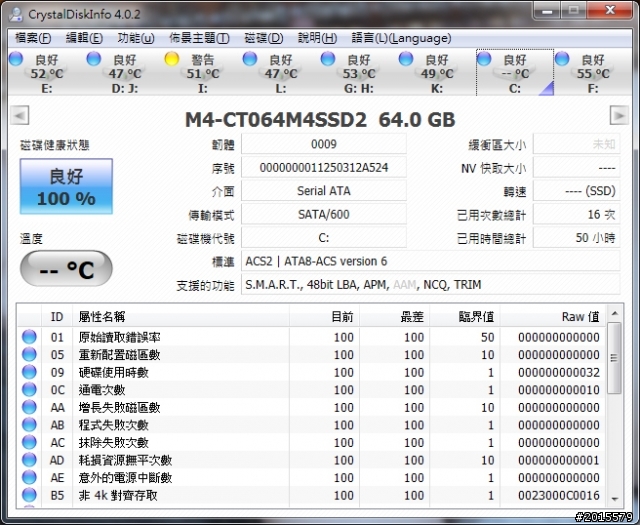Image resolution: width=640 pixels, height=525 pixels.
Task: Click the yellow warning orb for disk I:
Action: pyautogui.click(x=172, y=59)
